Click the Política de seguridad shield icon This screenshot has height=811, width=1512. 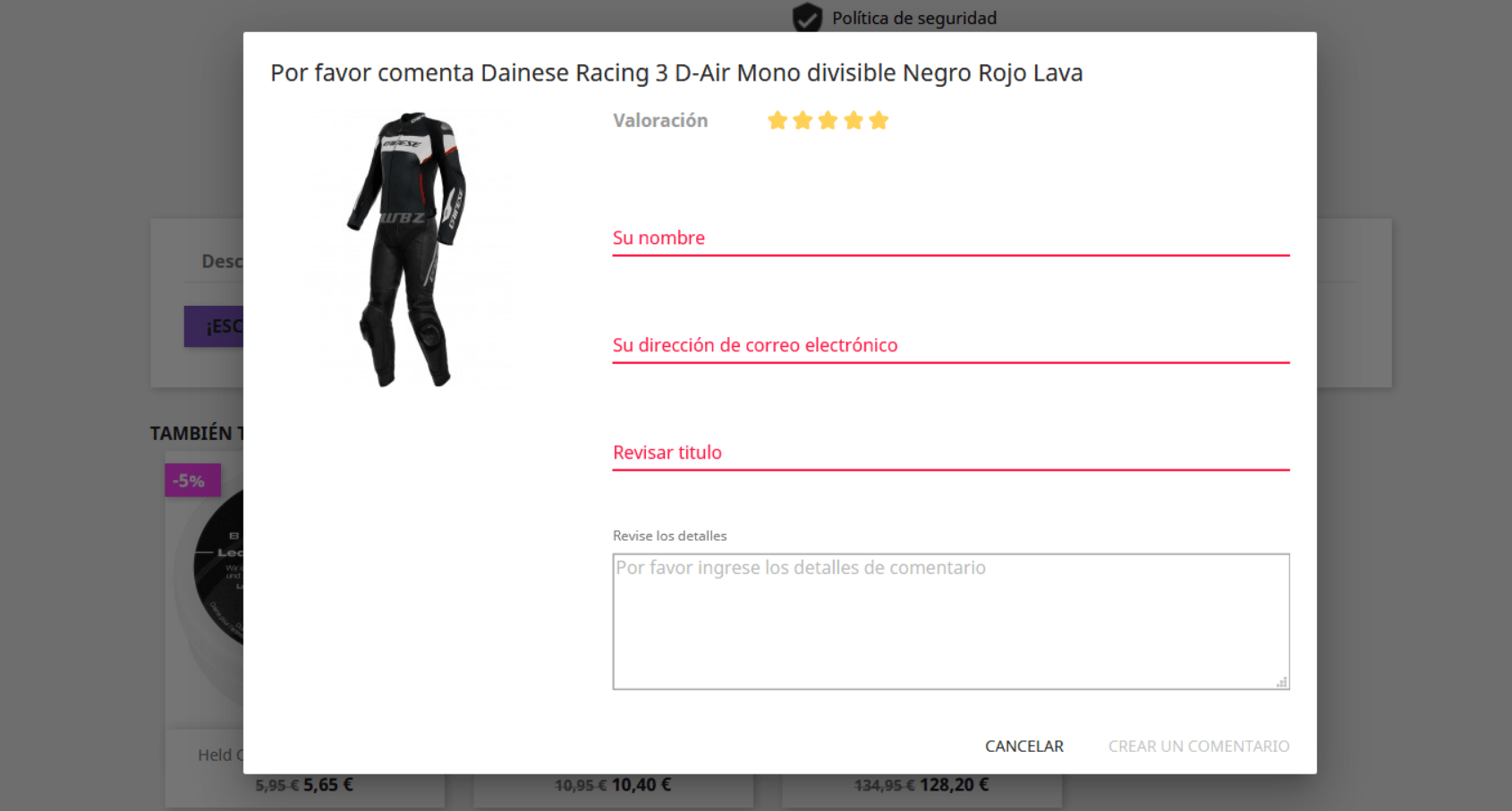point(807,18)
